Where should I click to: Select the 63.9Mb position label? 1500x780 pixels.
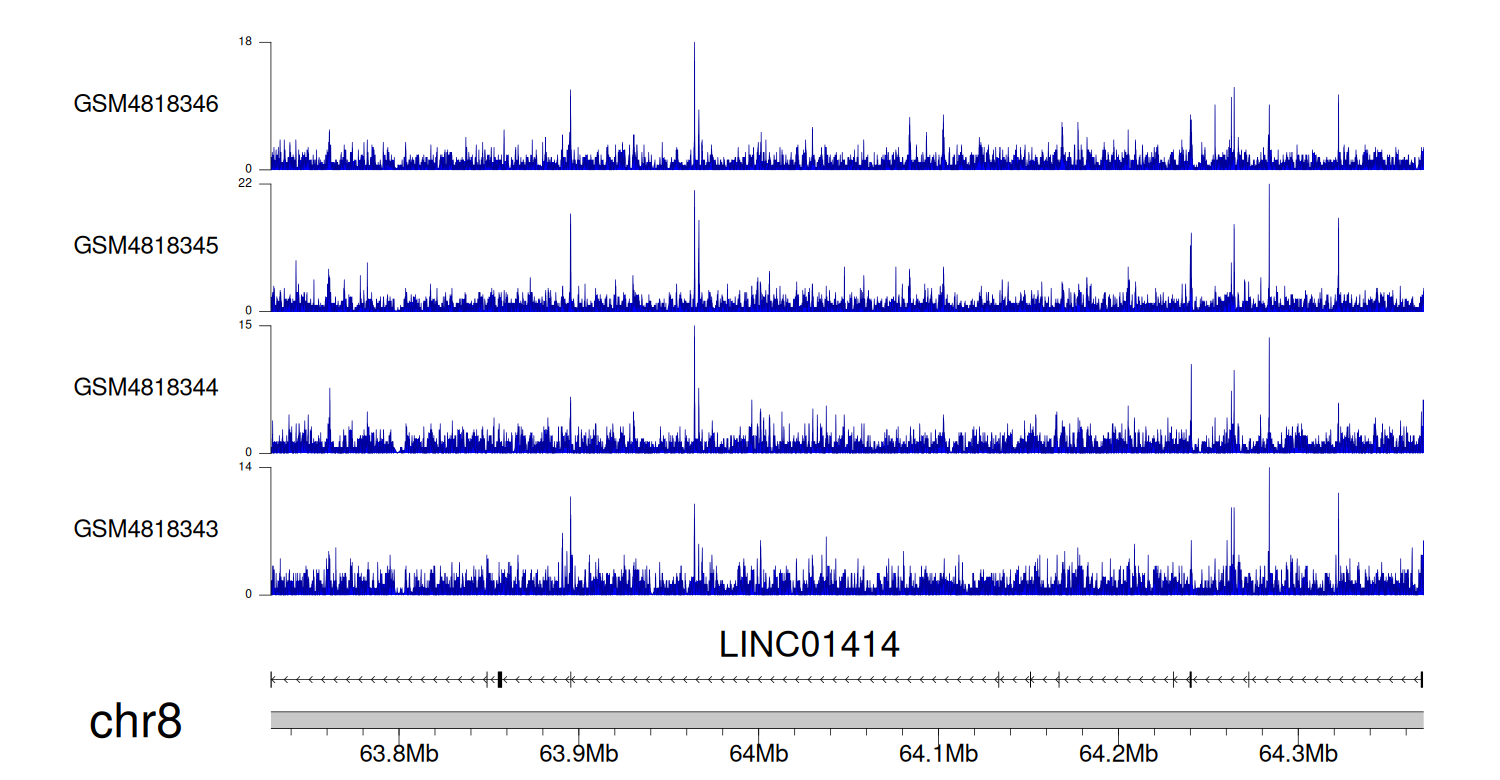tap(578, 754)
